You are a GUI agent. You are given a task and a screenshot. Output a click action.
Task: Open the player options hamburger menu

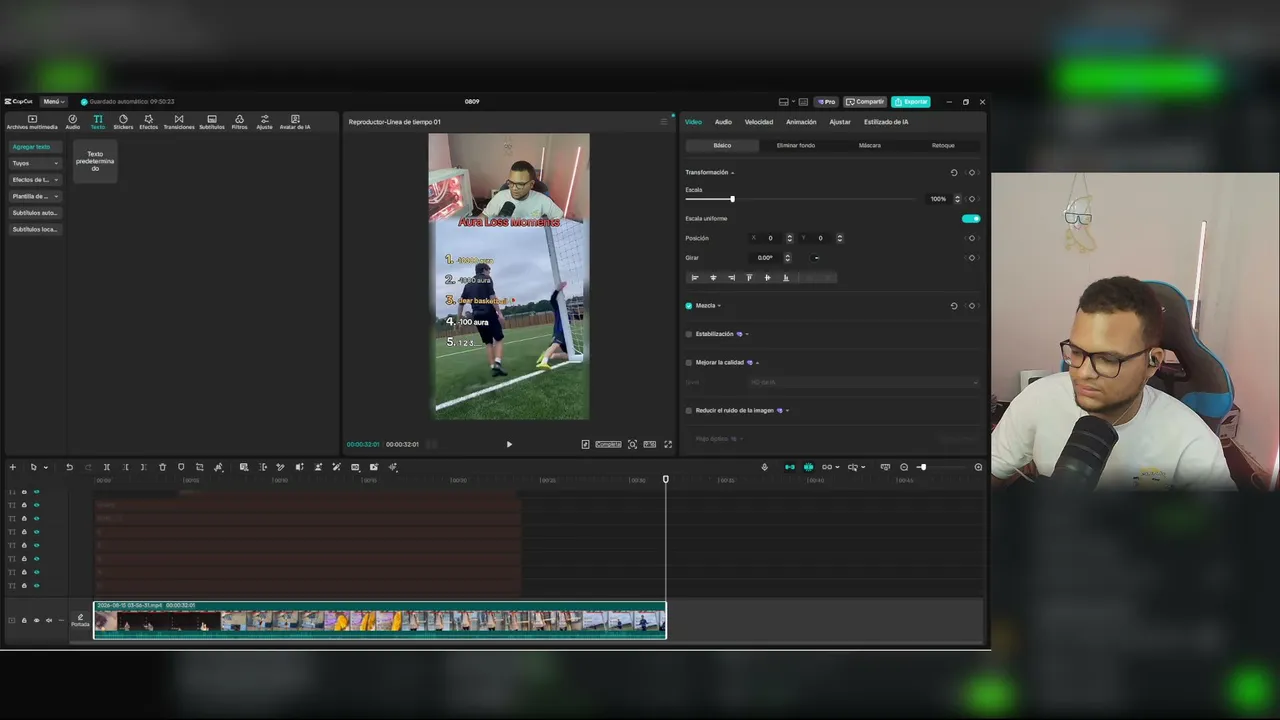pyautogui.click(x=663, y=122)
